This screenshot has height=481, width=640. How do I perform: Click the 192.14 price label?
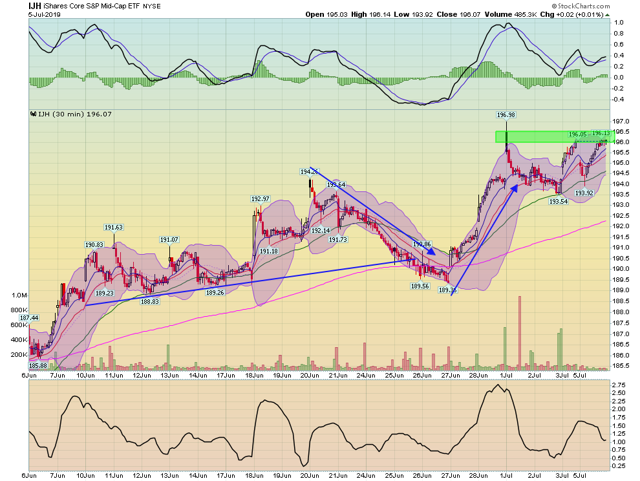[x=320, y=231]
